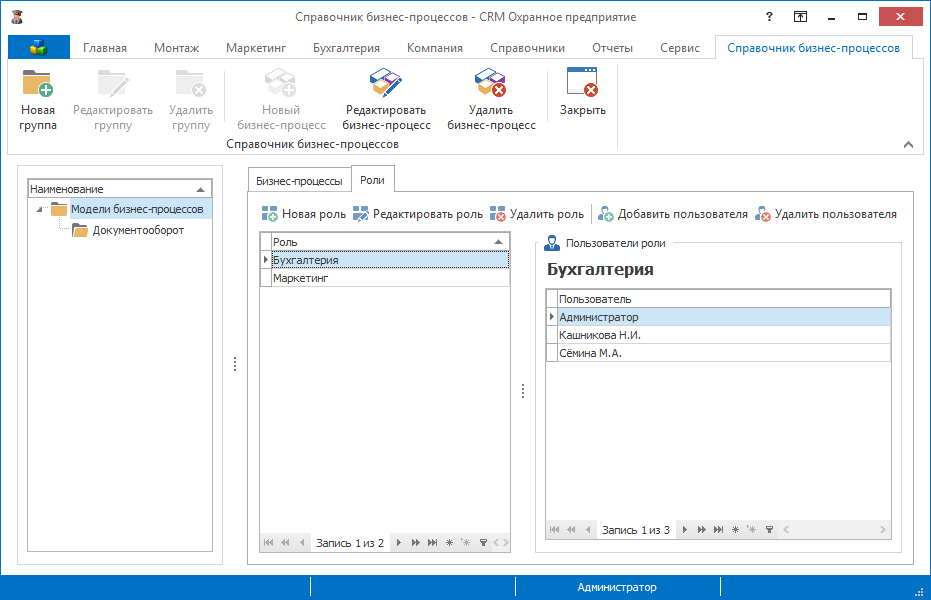931x600 pixels.
Task: Click splitter dots between roles and users
Action: 523,391
